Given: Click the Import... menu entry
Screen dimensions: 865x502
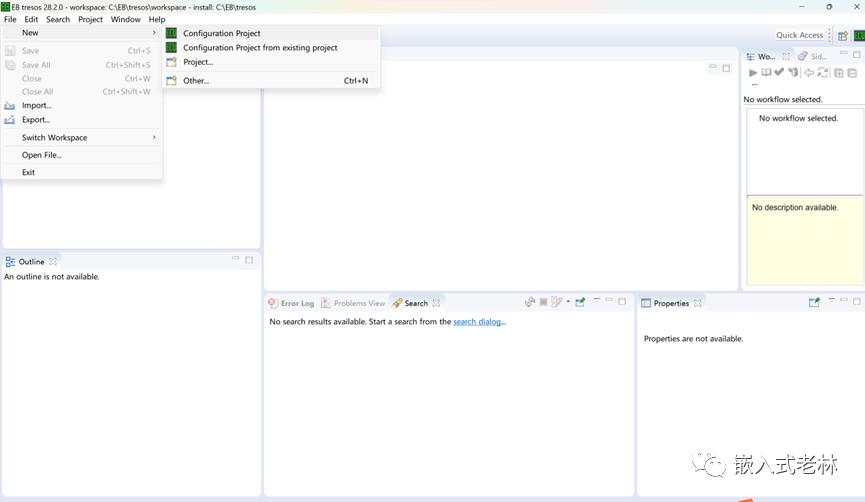Looking at the screenshot, I should 83,105.
